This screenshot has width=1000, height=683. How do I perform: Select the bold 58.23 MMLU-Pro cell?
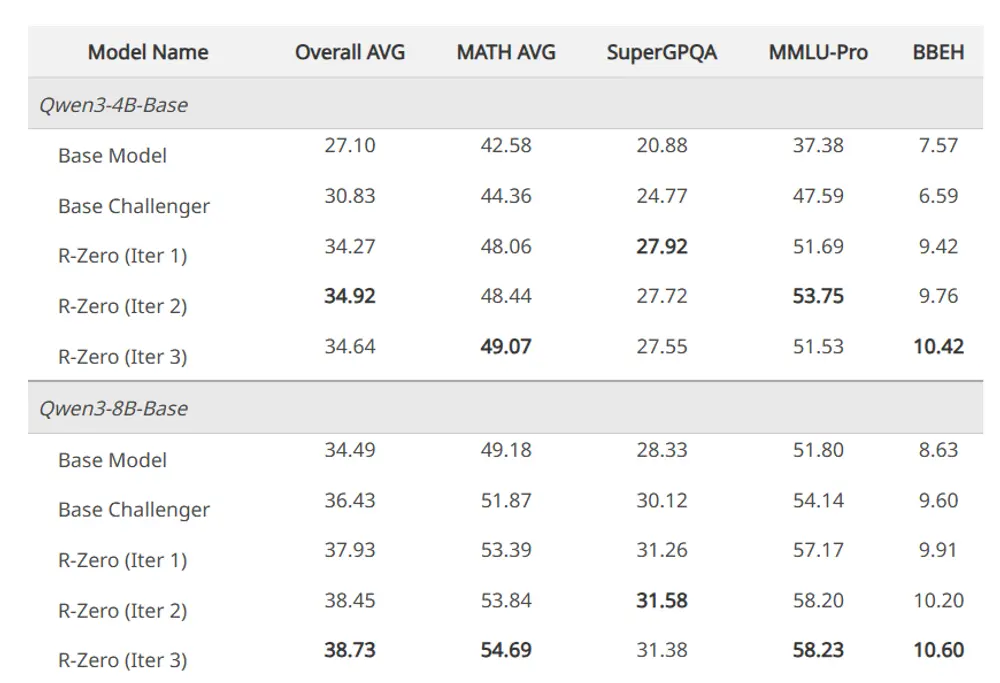click(818, 650)
